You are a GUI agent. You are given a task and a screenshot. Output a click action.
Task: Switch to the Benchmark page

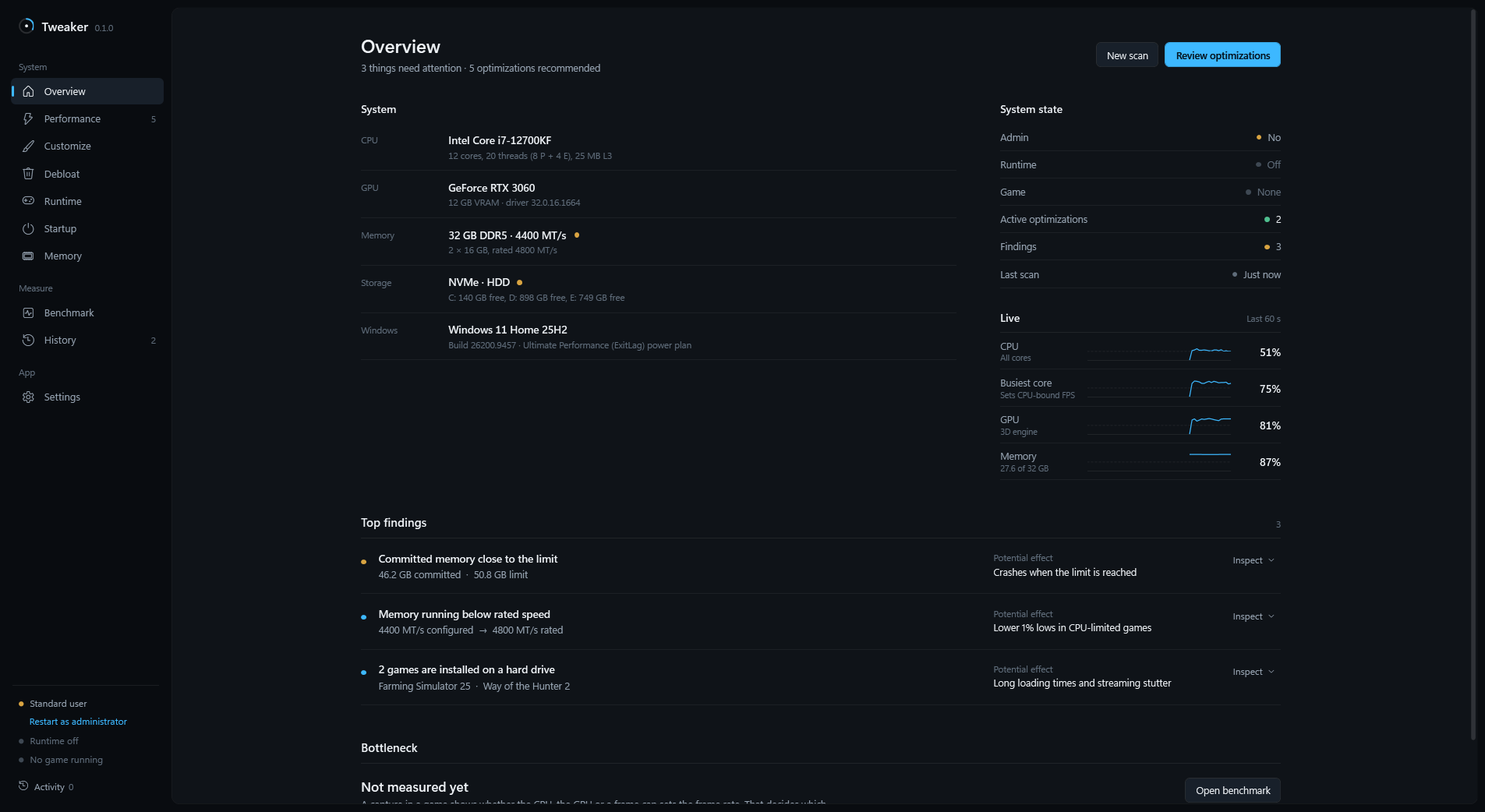click(87, 312)
